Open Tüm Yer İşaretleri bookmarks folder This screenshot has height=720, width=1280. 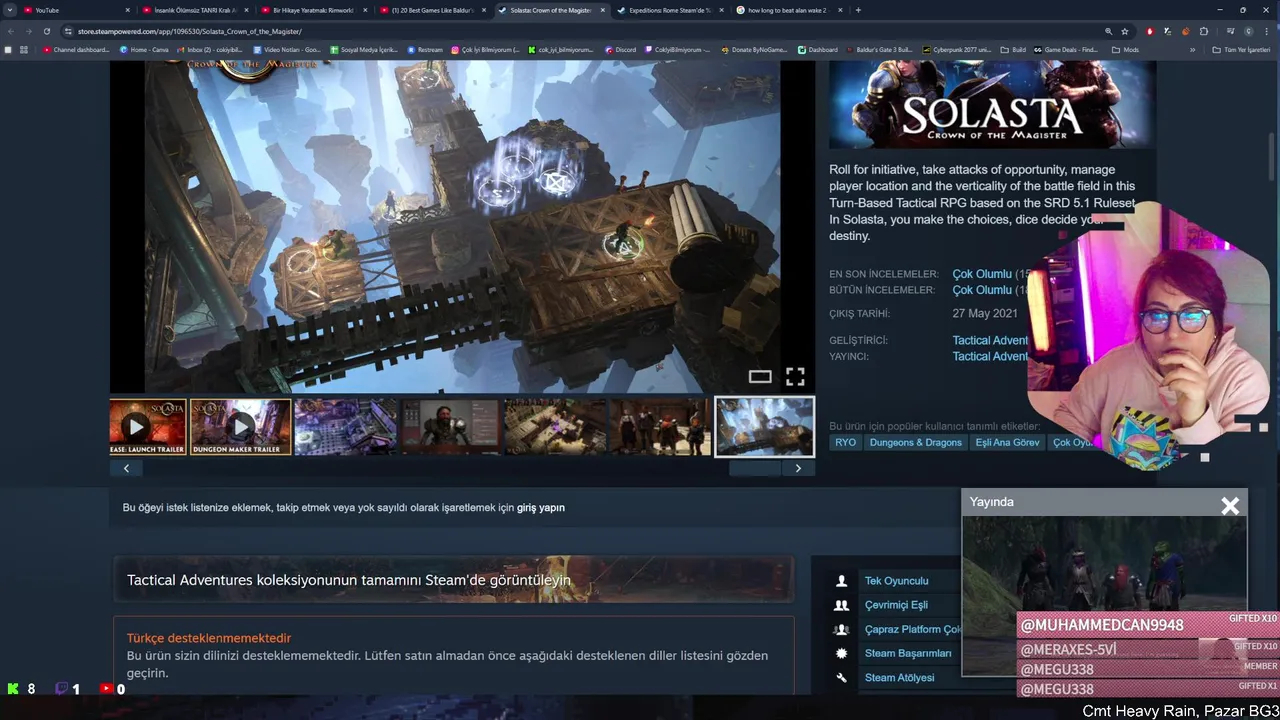click(x=1240, y=49)
